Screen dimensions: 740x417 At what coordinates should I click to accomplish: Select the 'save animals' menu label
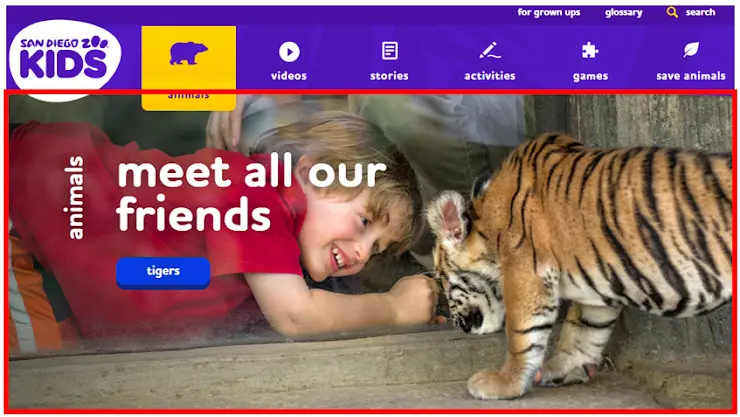coord(691,76)
